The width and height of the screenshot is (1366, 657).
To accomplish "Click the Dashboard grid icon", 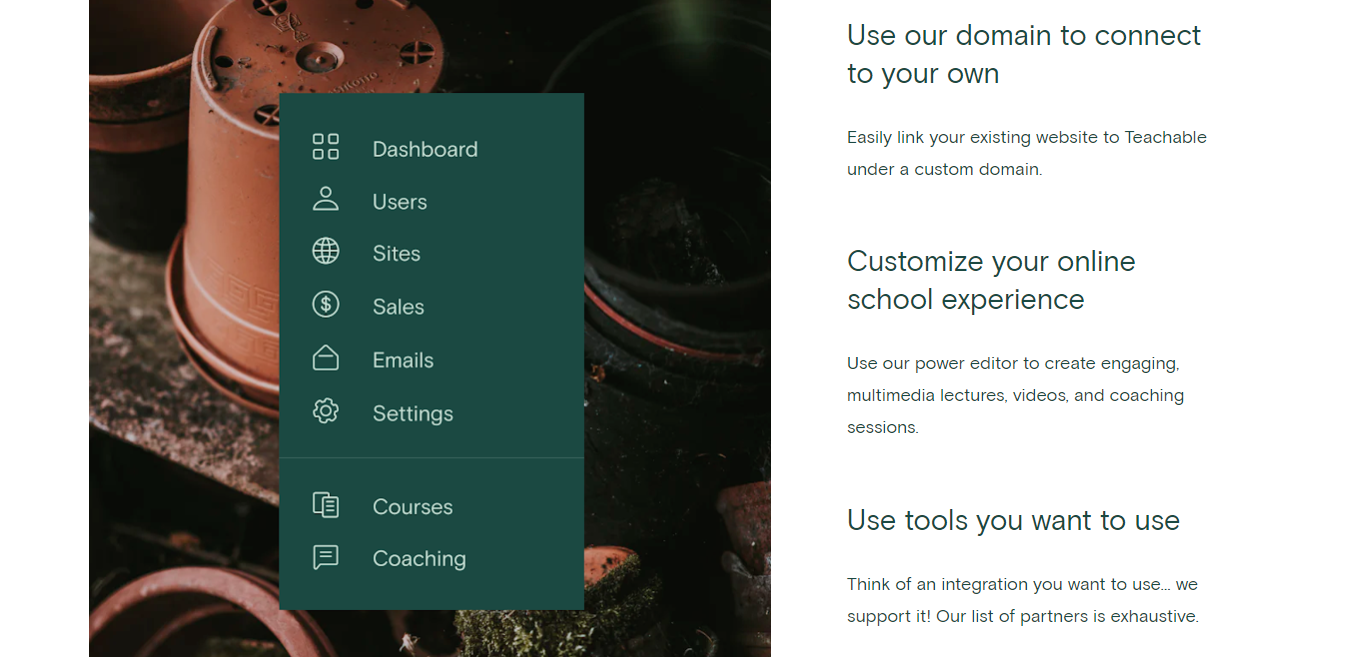I will pyautogui.click(x=326, y=147).
